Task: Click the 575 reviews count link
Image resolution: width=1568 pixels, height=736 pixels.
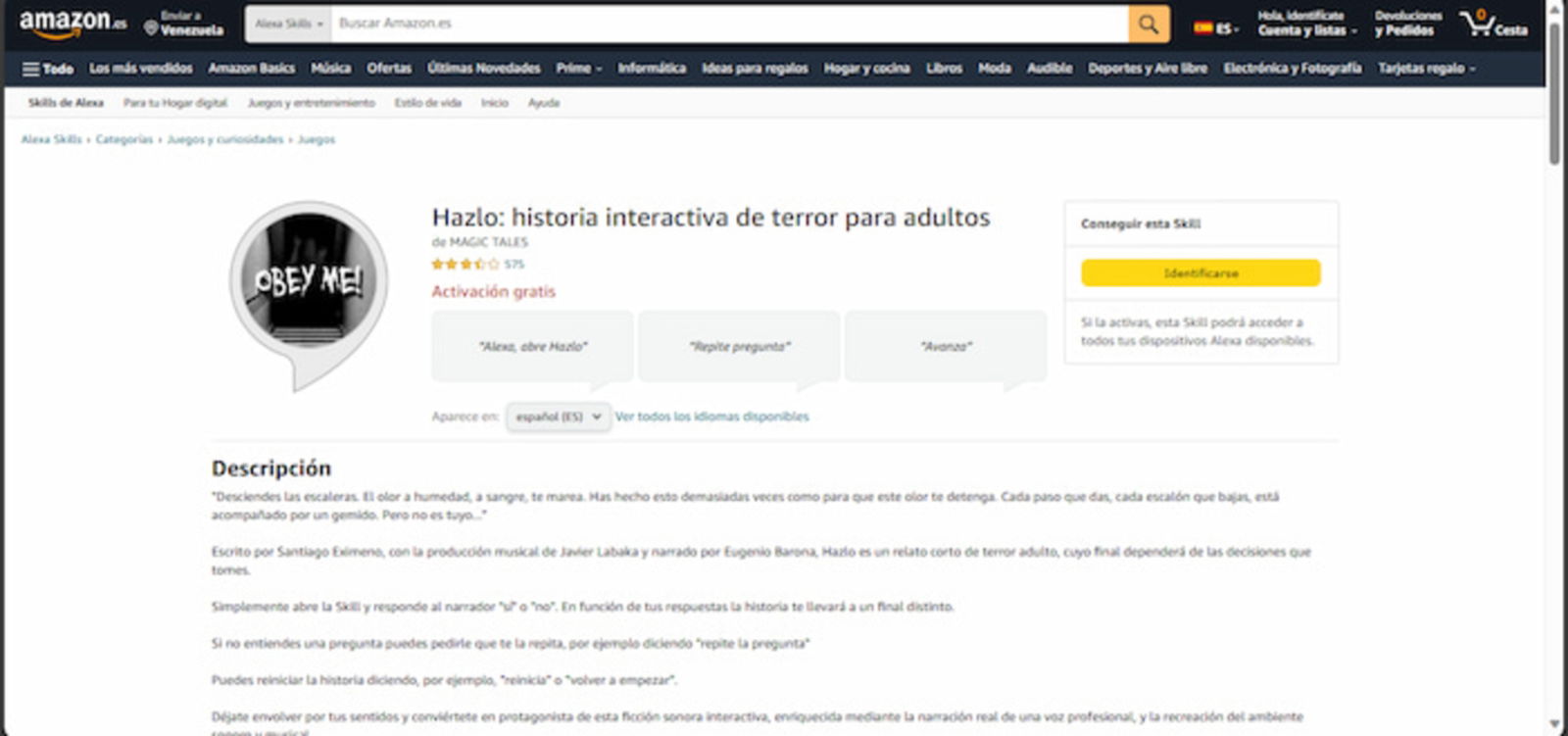Action: (514, 264)
